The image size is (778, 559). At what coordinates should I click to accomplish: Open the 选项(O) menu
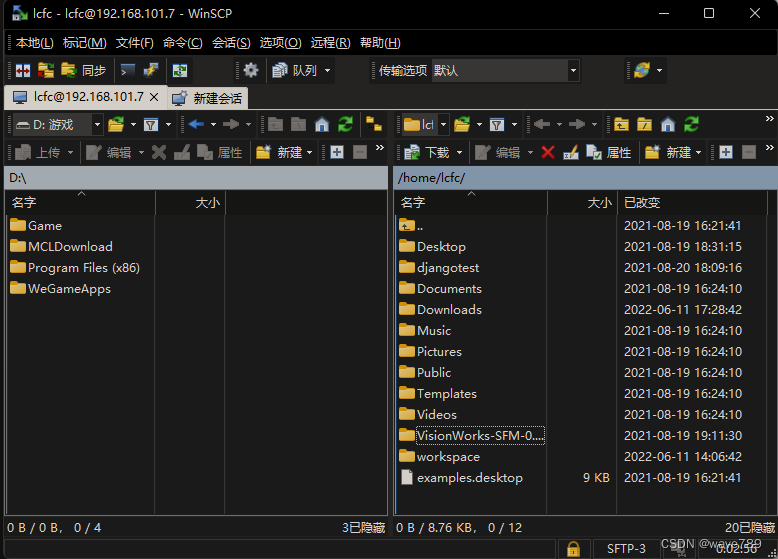(280, 43)
